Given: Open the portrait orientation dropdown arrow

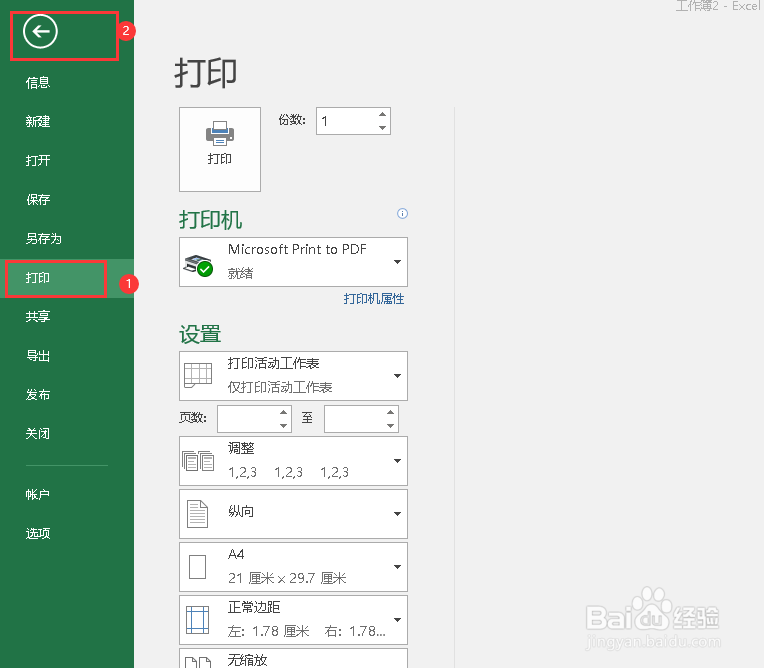Looking at the screenshot, I should point(397,514).
